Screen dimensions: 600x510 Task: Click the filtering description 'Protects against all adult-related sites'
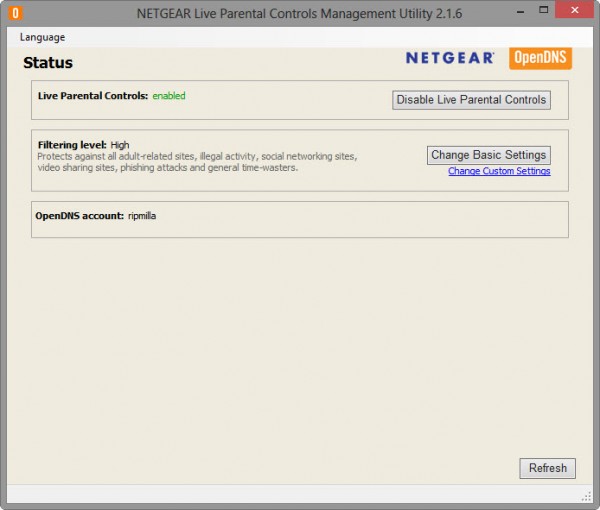point(116,156)
